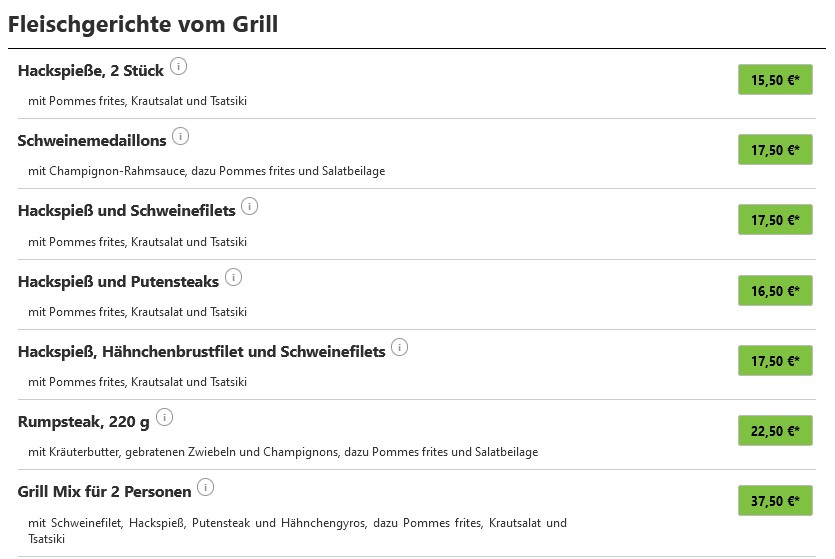Select the Rumpsteak, 220 g title
835x559 pixels.
click(x=84, y=422)
